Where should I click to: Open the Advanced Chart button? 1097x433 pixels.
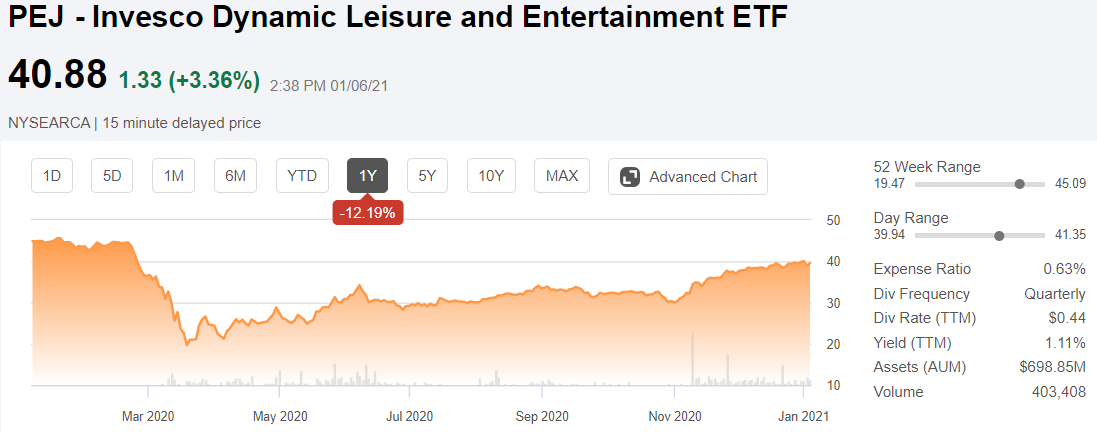point(688,176)
